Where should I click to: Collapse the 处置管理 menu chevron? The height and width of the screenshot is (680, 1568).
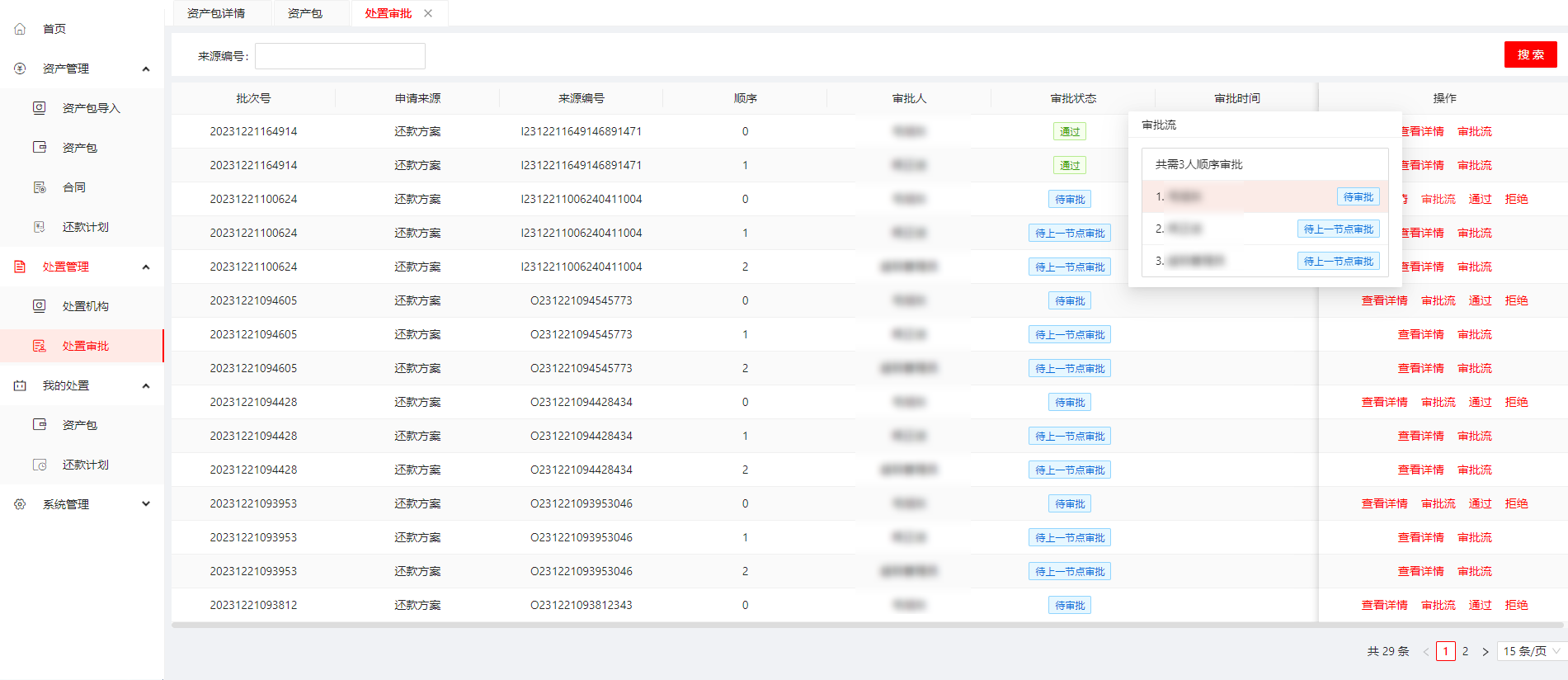[146, 267]
